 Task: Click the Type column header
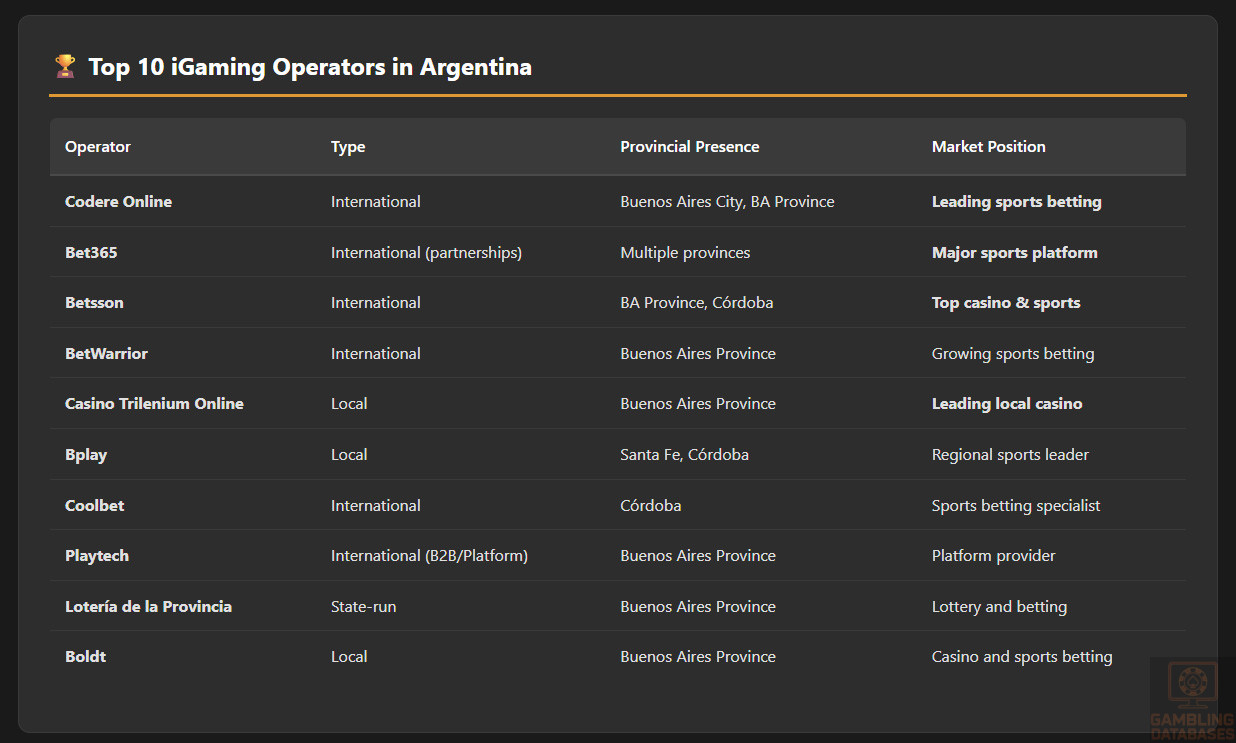coord(348,147)
